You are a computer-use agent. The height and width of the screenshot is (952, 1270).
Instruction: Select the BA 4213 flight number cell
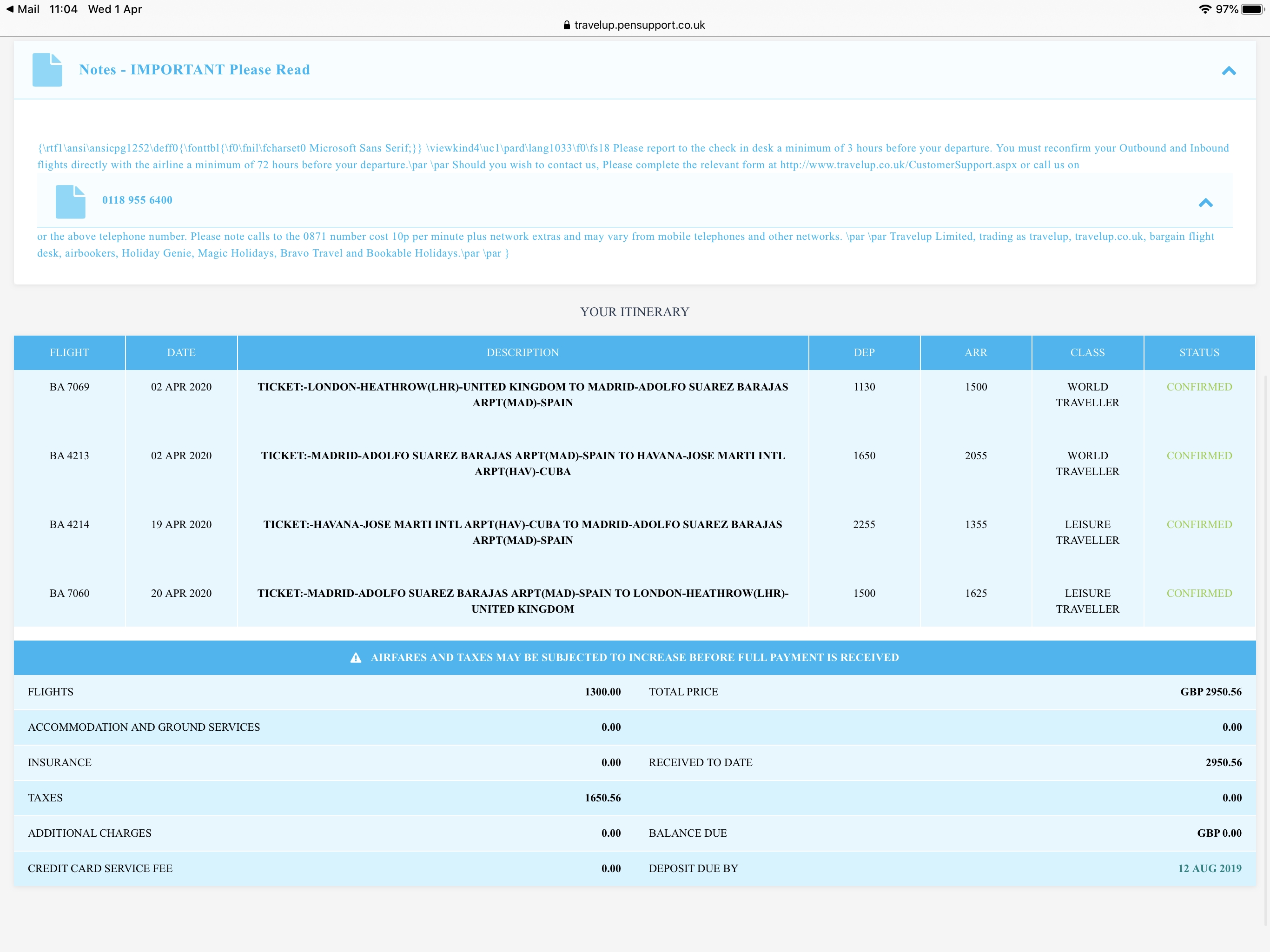69,456
